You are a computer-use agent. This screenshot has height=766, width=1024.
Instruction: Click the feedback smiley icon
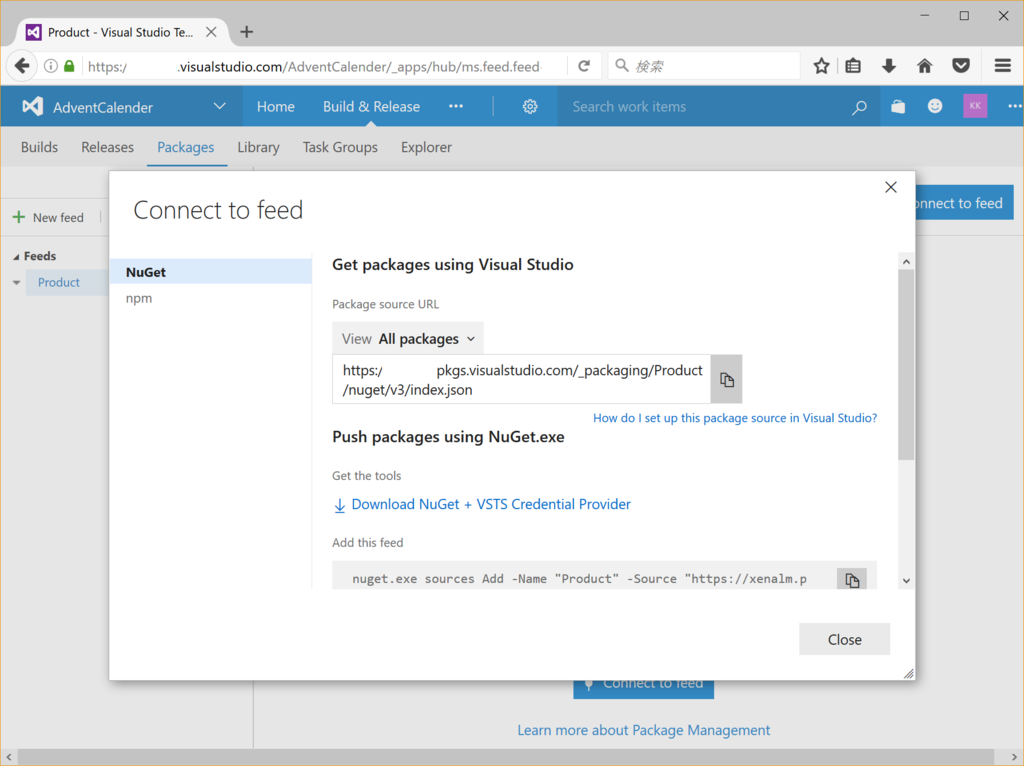click(x=935, y=106)
